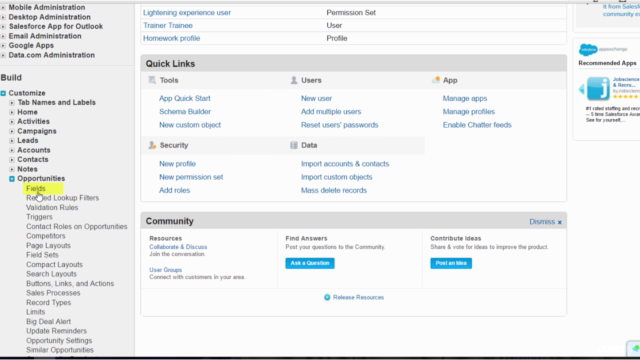Expand the Campaigns node arrow
This screenshot has height=360, width=640.
tap(12, 131)
